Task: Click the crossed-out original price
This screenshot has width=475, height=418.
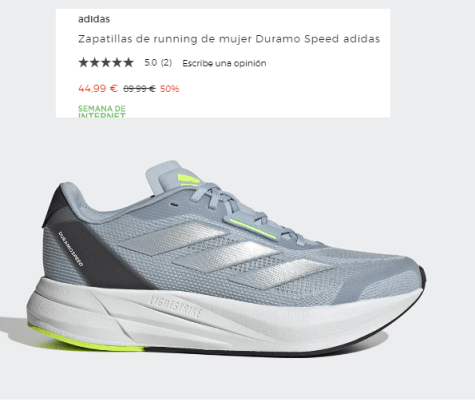Action: 139,89
